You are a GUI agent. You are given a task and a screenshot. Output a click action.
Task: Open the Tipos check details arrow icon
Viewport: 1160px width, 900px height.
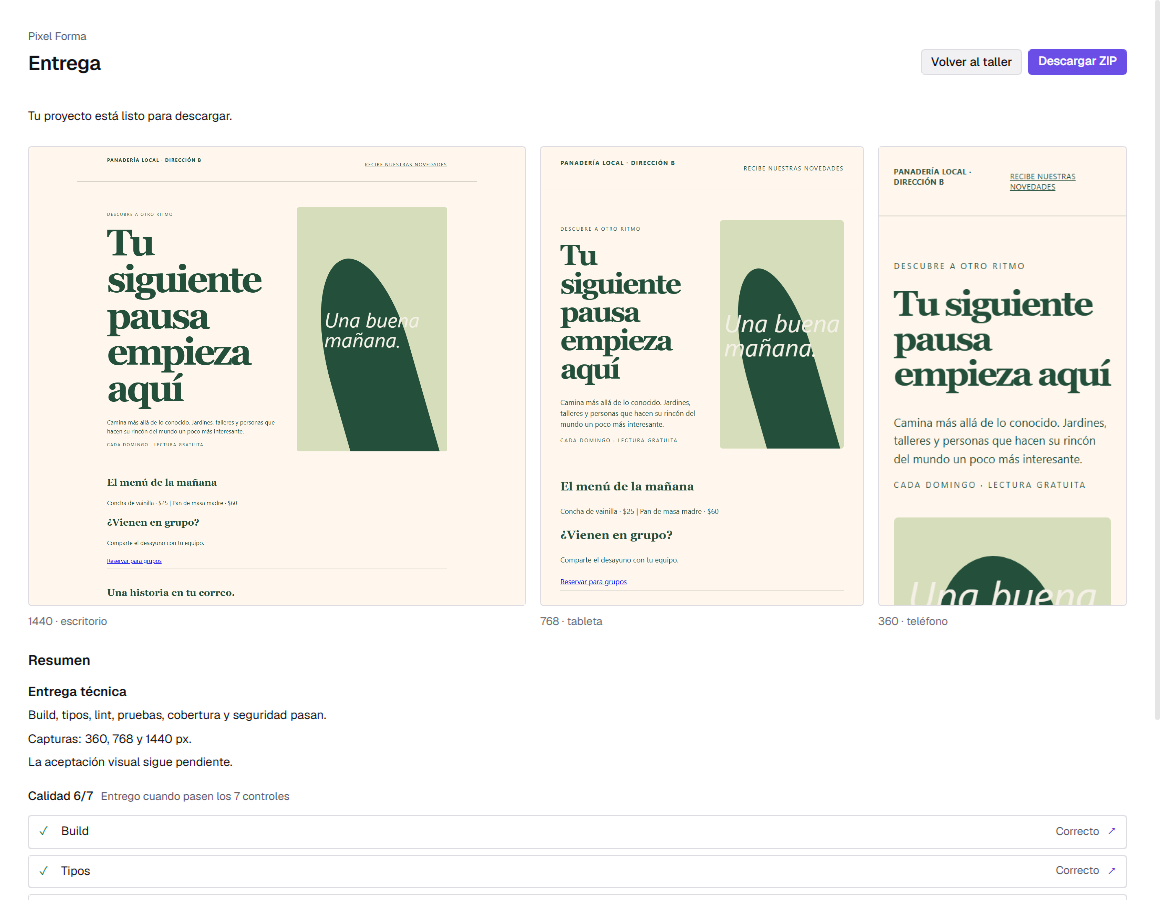(1111, 870)
